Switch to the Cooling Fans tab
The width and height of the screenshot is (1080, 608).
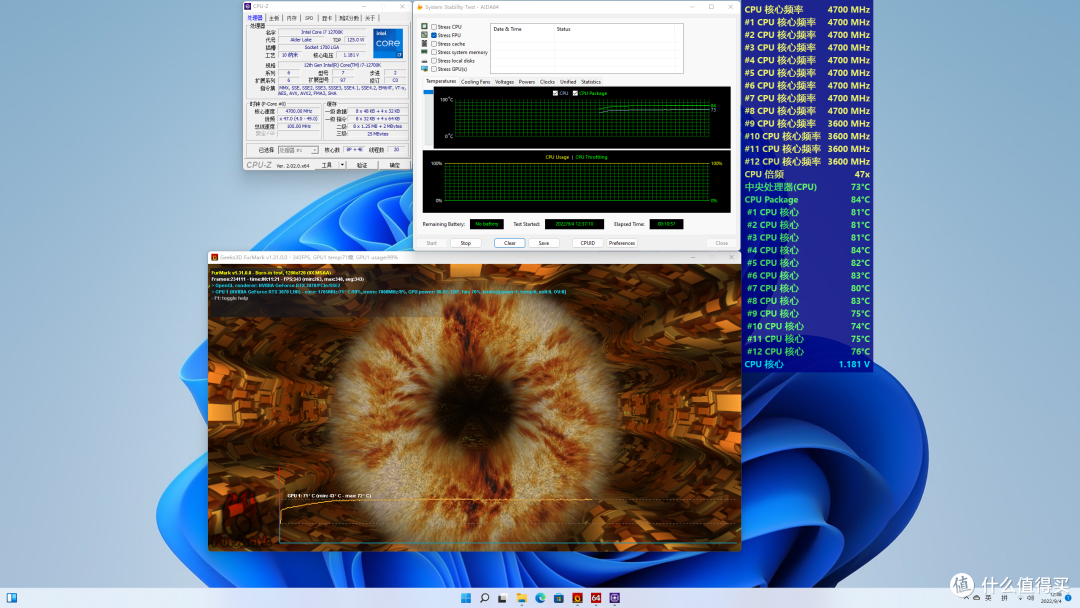click(x=475, y=82)
